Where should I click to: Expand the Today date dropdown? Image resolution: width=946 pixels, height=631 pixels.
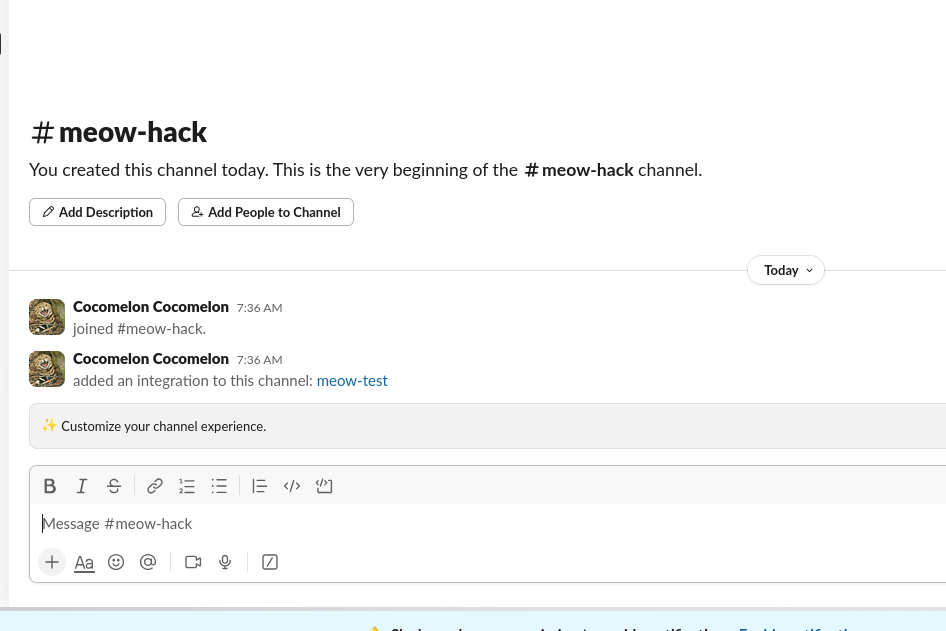(785, 270)
